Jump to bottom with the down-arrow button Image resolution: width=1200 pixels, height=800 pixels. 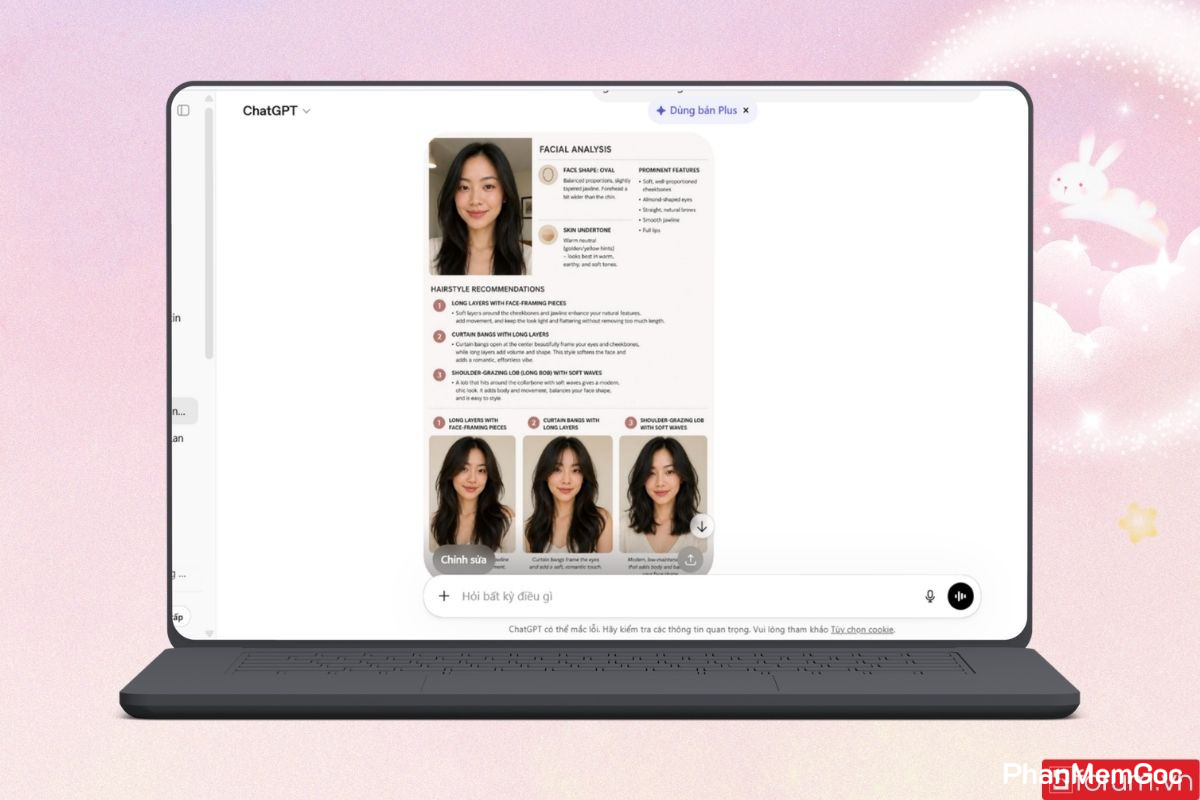pyautogui.click(x=702, y=526)
